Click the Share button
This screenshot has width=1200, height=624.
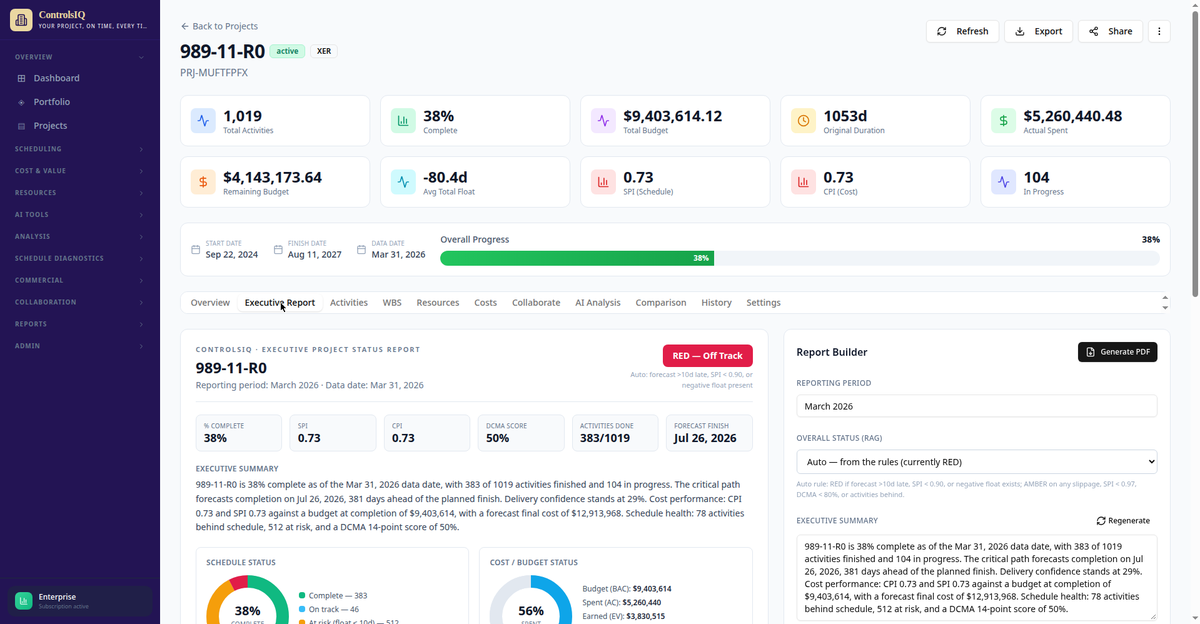point(1110,31)
